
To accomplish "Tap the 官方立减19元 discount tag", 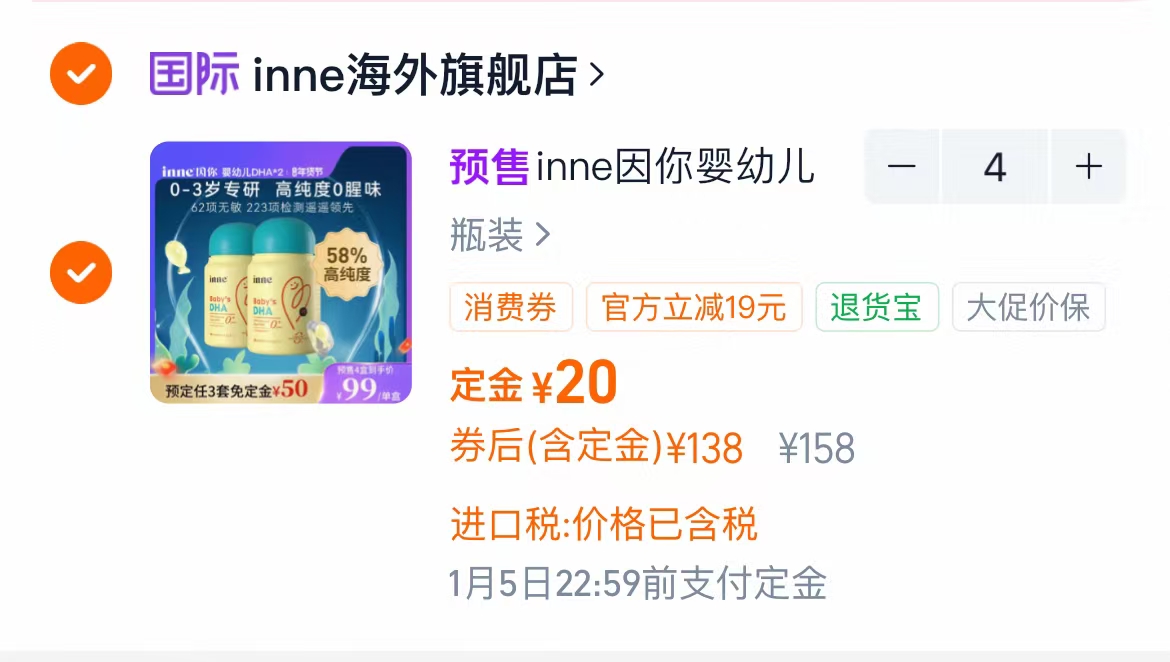I will pyautogui.click(x=694, y=307).
